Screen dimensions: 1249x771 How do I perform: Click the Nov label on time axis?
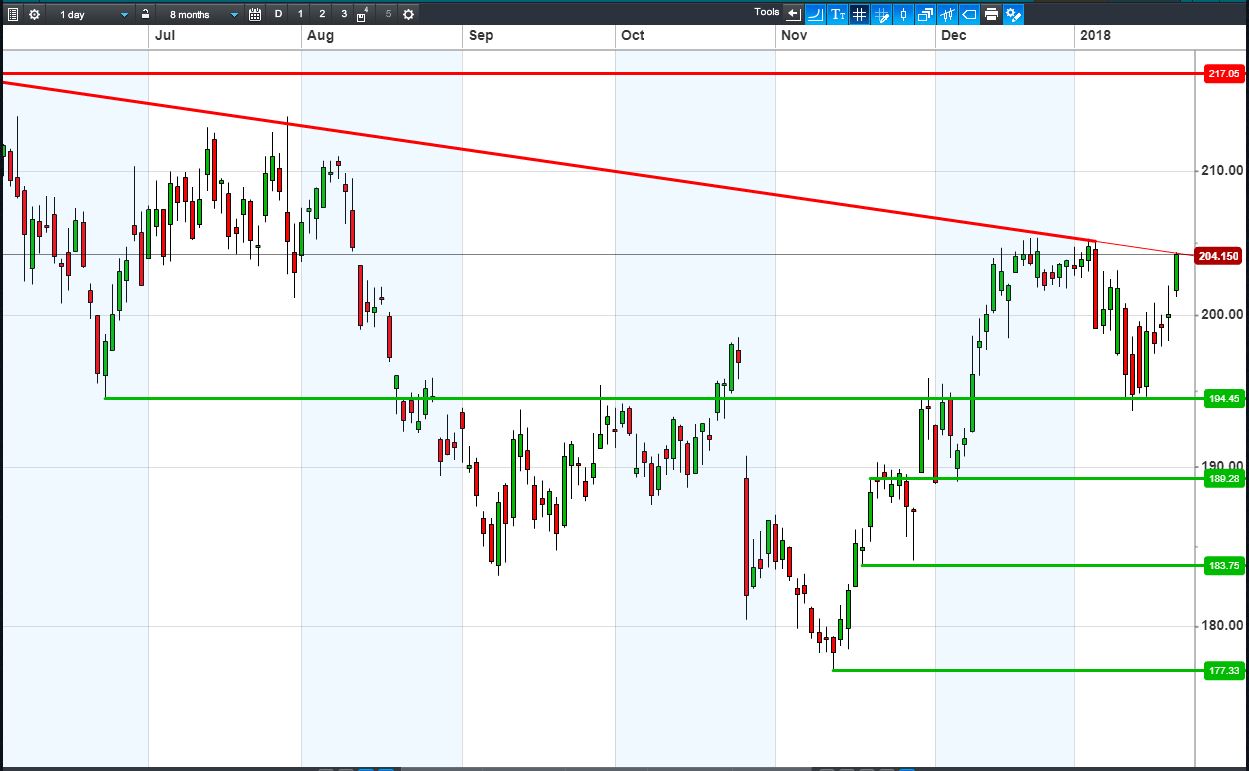coord(795,35)
